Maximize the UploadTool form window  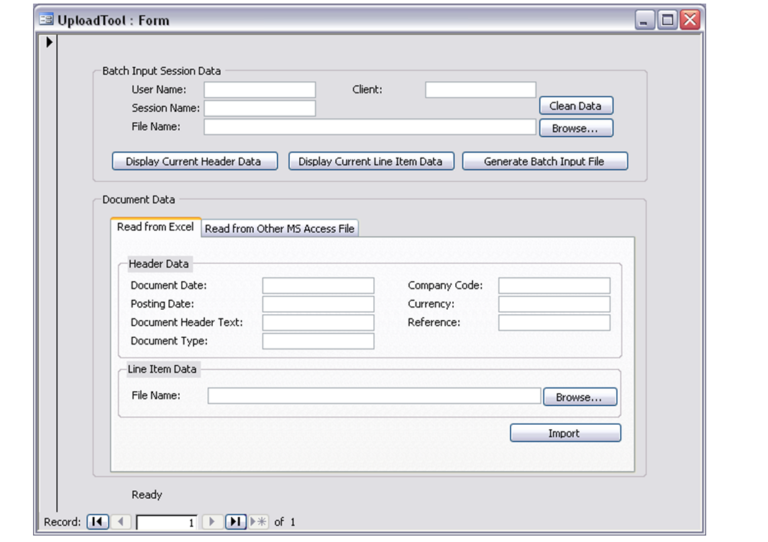tap(667, 20)
